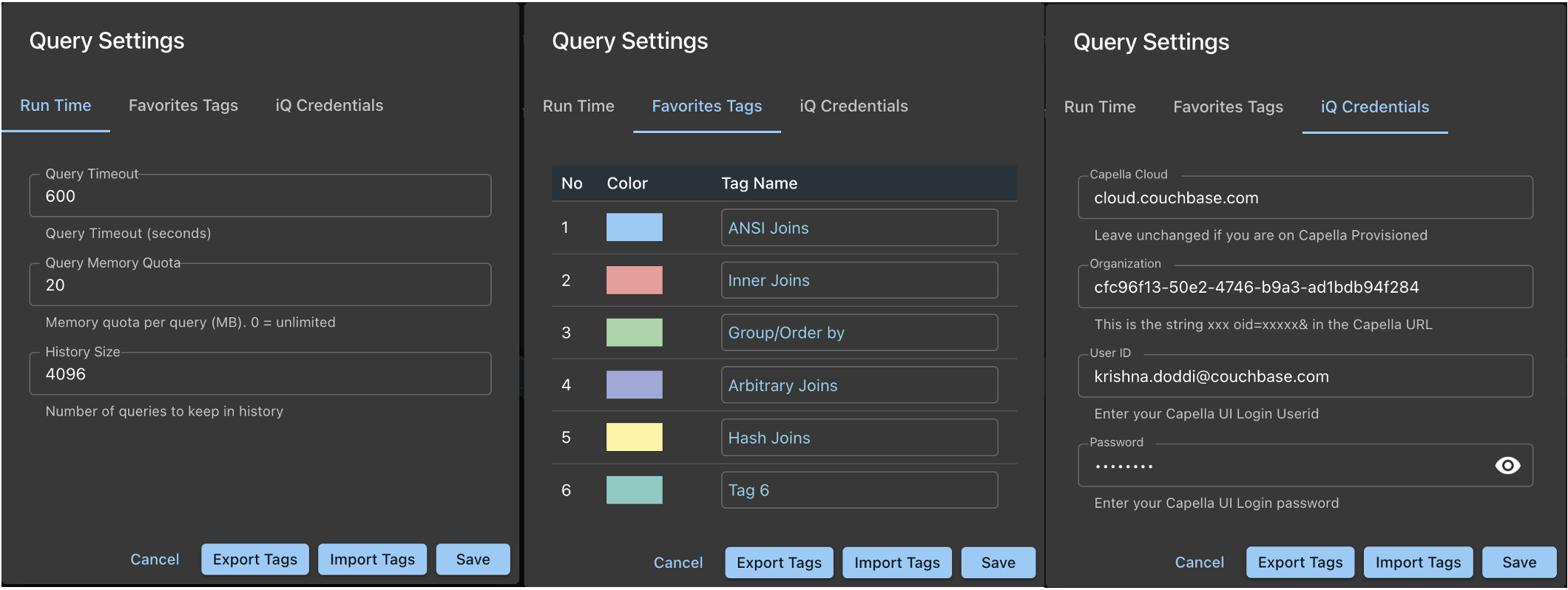Cancel the Run Time settings dialog
Image resolution: width=1568 pixels, height=590 pixels.
point(155,560)
